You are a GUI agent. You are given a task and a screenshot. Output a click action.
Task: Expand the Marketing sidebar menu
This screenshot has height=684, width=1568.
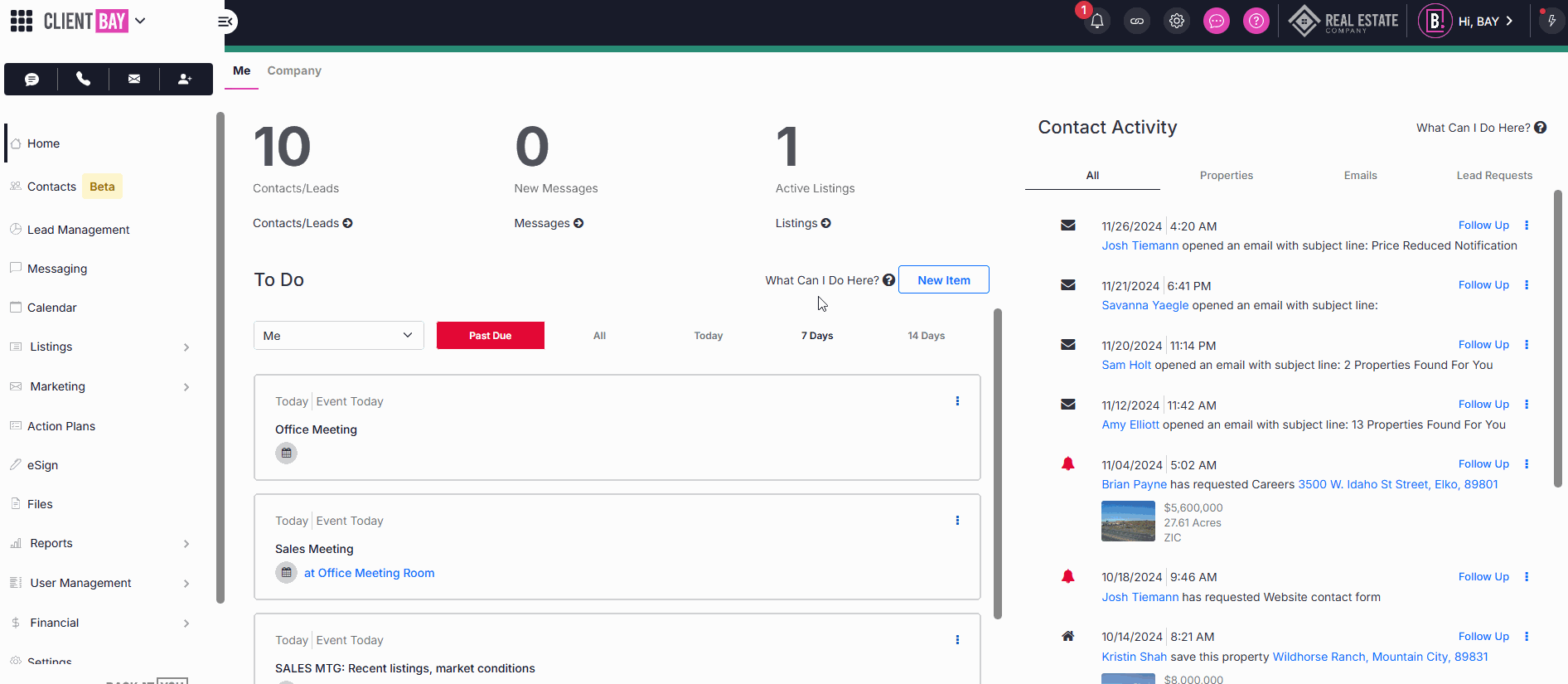coord(186,387)
